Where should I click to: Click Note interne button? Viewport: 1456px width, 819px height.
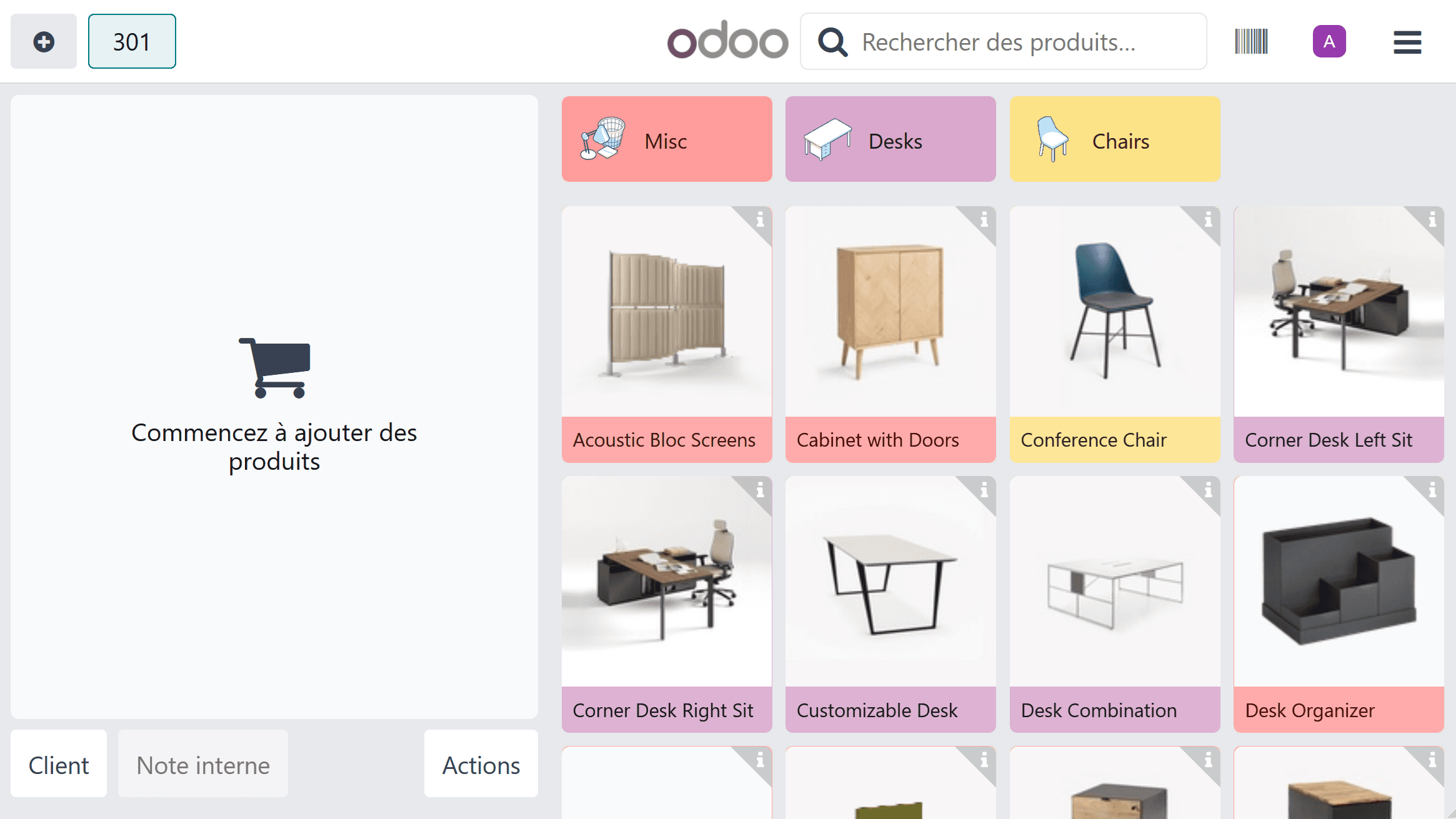click(x=203, y=765)
